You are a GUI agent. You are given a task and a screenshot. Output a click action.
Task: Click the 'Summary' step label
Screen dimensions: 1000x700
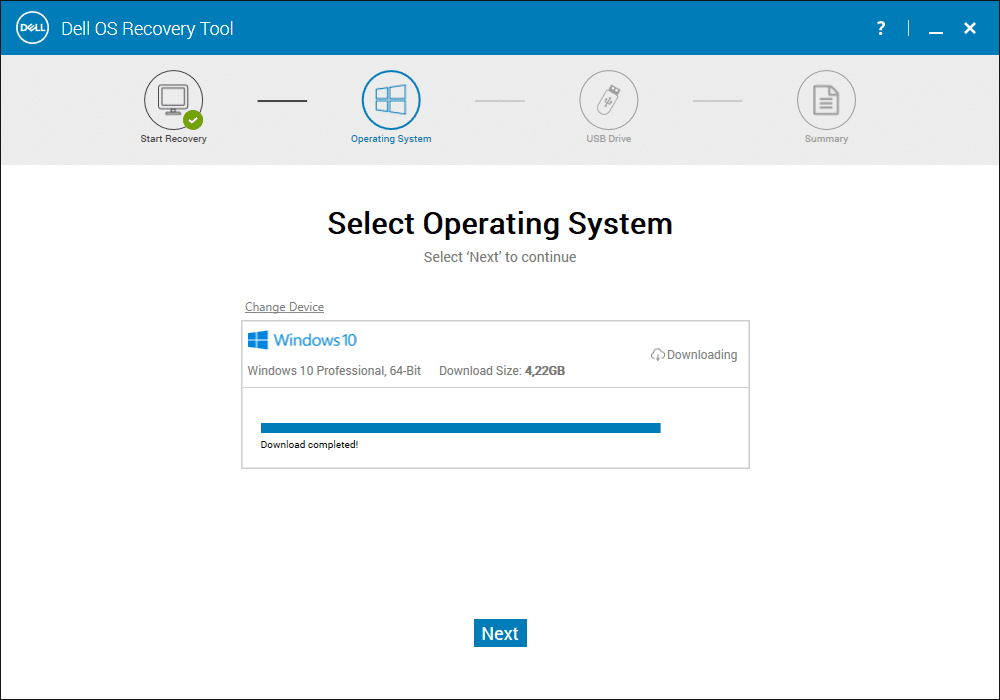click(826, 138)
